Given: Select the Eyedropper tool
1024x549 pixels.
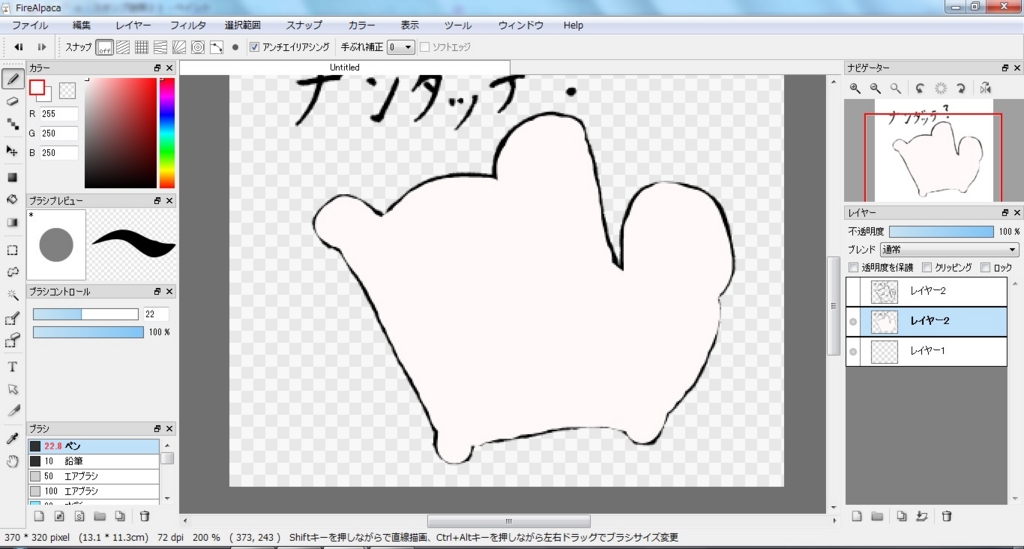Looking at the screenshot, I should [x=12, y=439].
